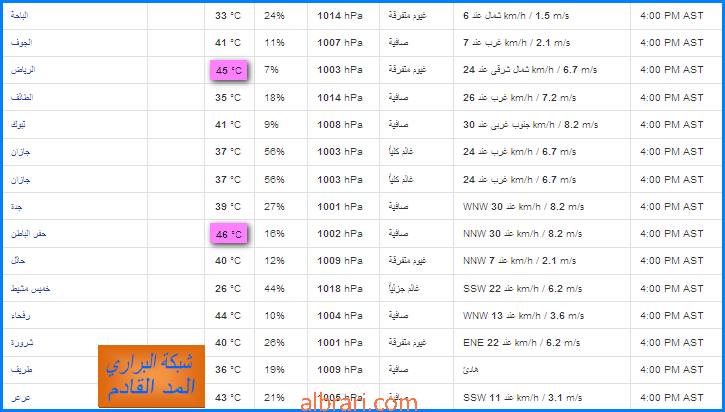The width and height of the screenshot is (725, 412).
Task: Select the SSW 11 km/h wind cell
Action: coord(522,397)
